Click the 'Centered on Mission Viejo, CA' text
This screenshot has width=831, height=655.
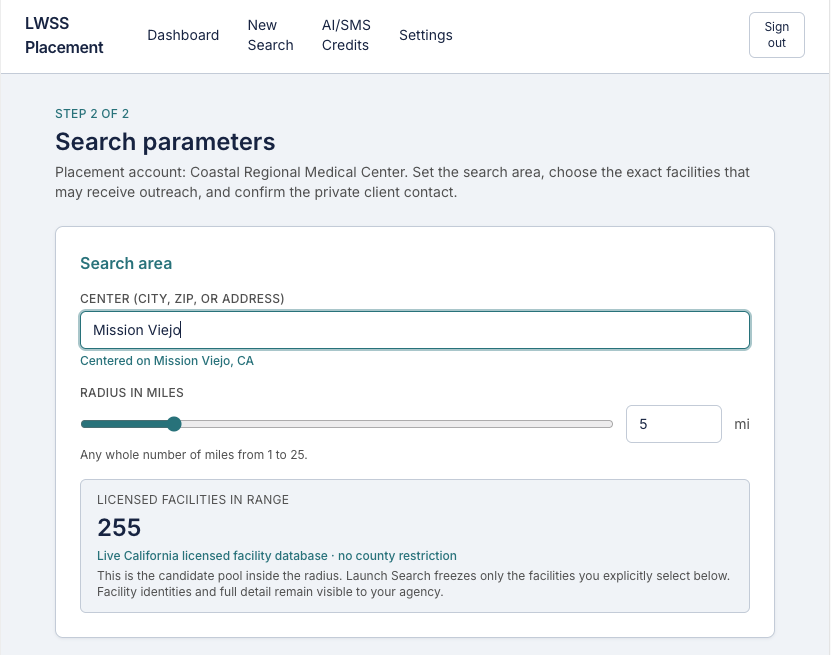(x=167, y=361)
